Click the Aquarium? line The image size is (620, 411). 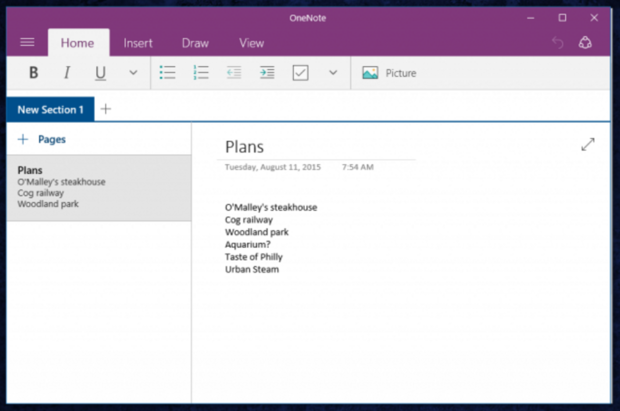(x=248, y=244)
